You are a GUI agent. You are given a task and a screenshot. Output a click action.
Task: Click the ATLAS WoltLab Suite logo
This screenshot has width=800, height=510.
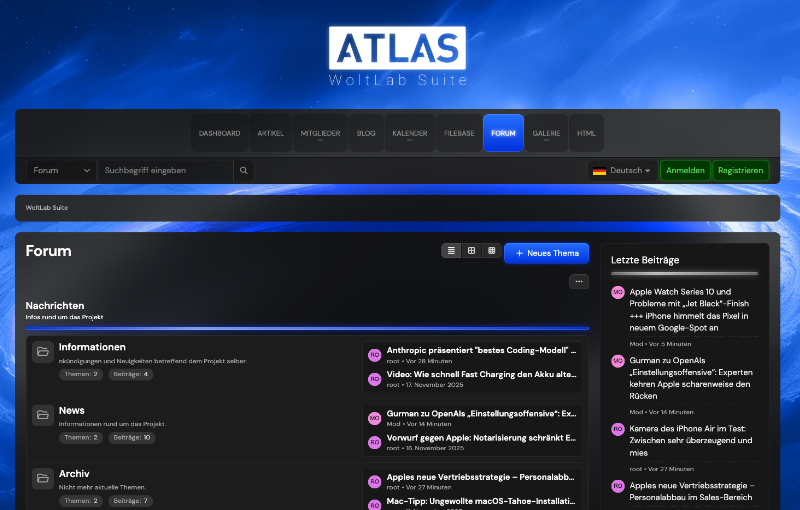(397, 56)
